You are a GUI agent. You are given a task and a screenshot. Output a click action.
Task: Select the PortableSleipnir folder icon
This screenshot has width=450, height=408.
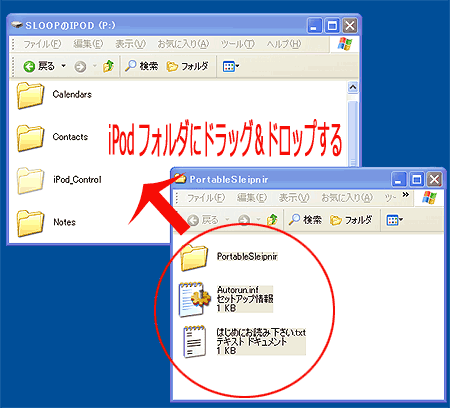[x=194, y=258]
